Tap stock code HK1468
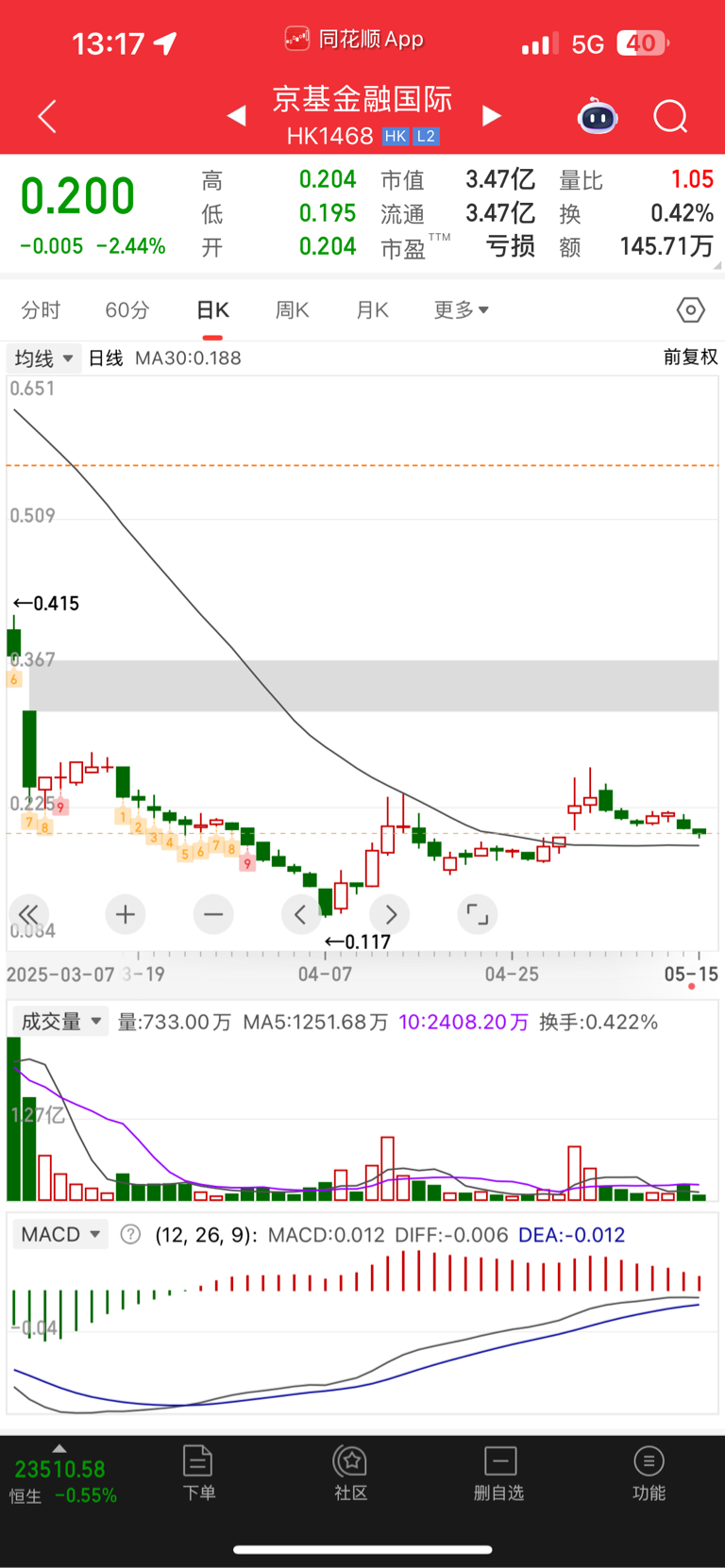The height and width of the screenshot is (1568, 725). point(329,136)
